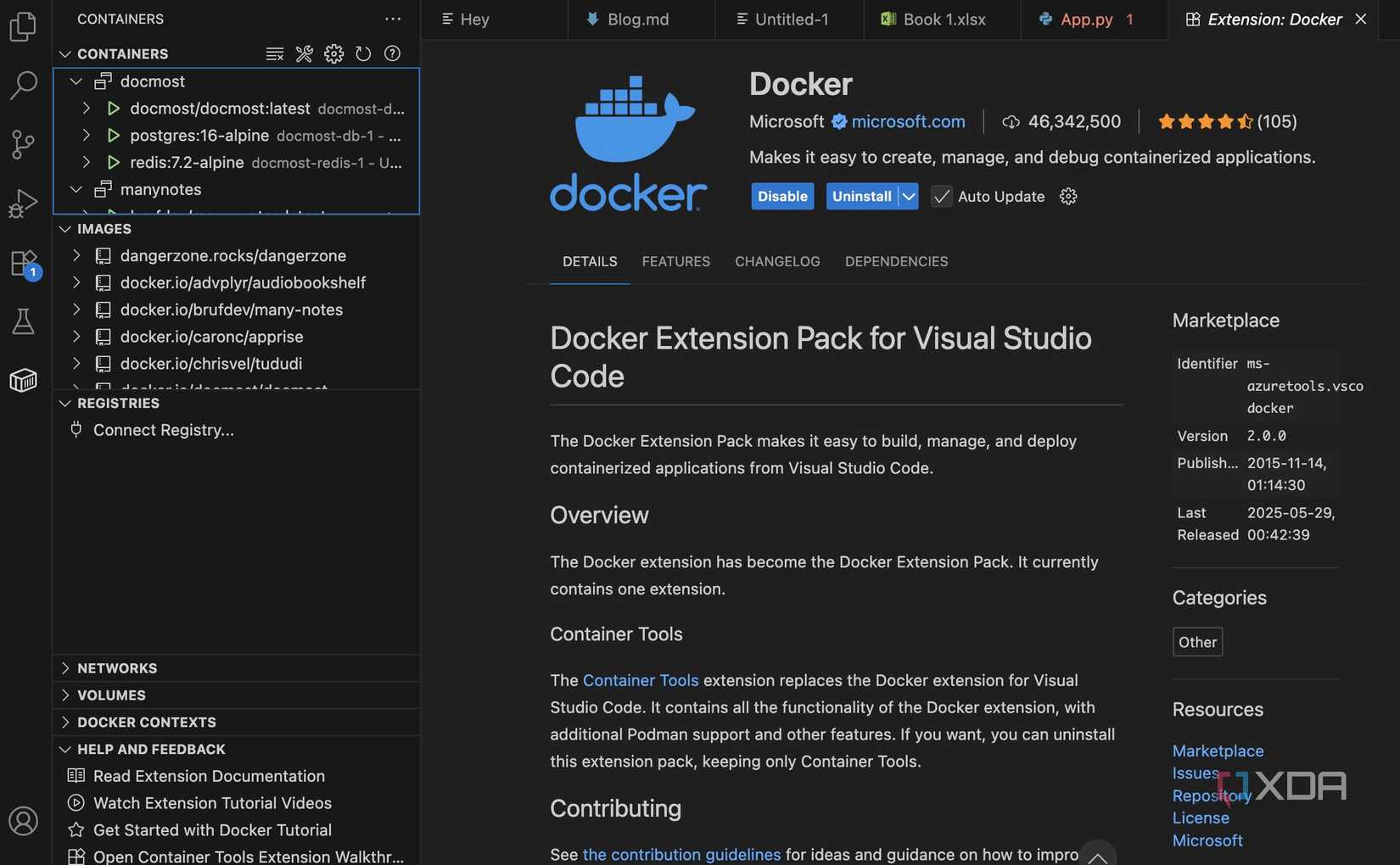This screenshot has width=1400, height=865.
Task: Open the Source Control view
Action: point(23,144)
